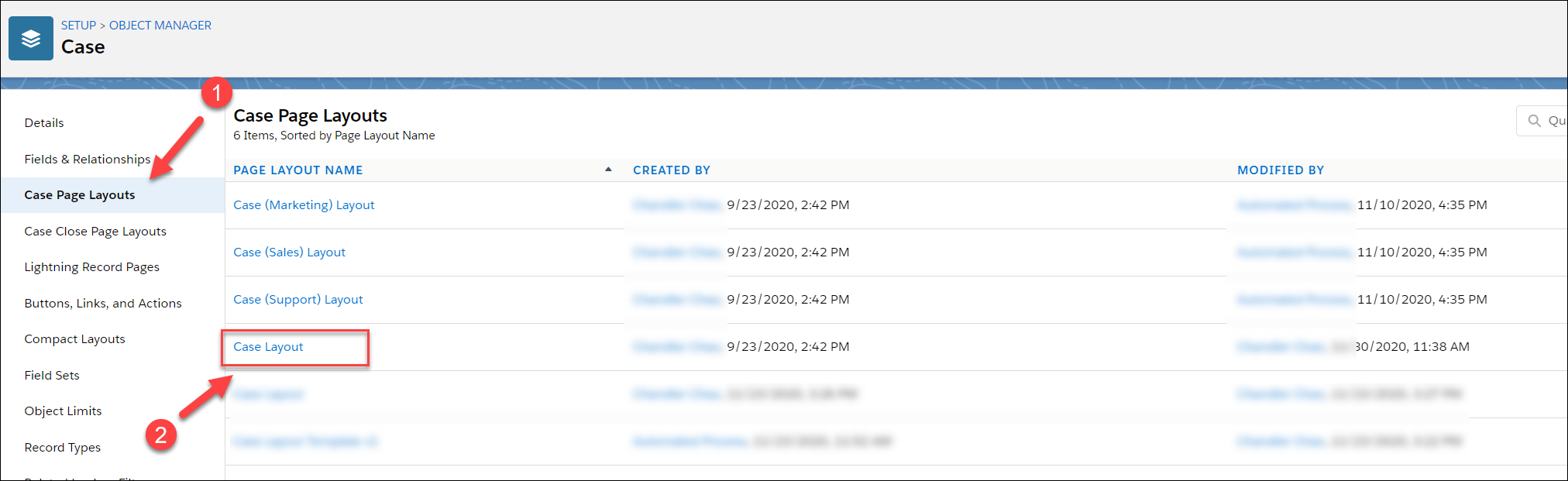This screenshot has height=481, width=1568.
Task: Open OBJECT MANAGER breadcrumb link
Action: coord(160,26)
